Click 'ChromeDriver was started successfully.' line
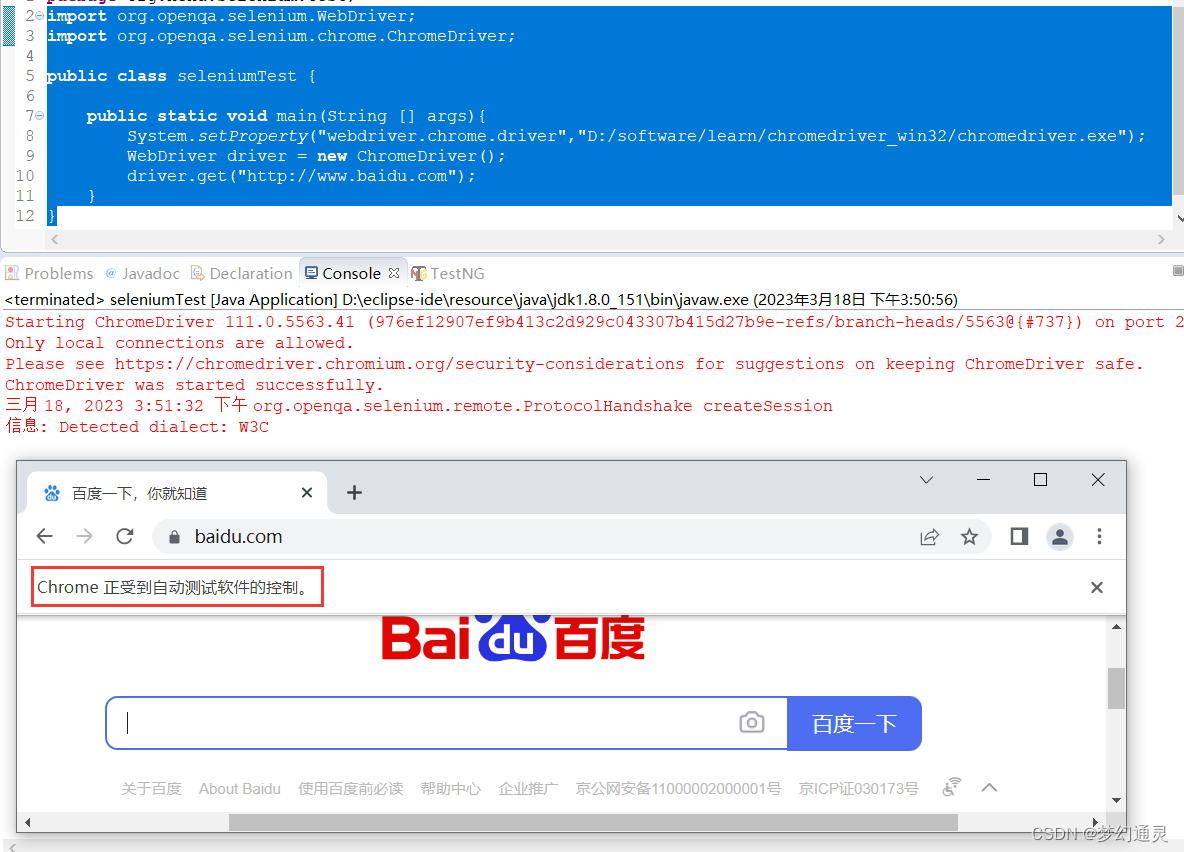This screenshot has width=1184, height=852. tap(195, 385)
